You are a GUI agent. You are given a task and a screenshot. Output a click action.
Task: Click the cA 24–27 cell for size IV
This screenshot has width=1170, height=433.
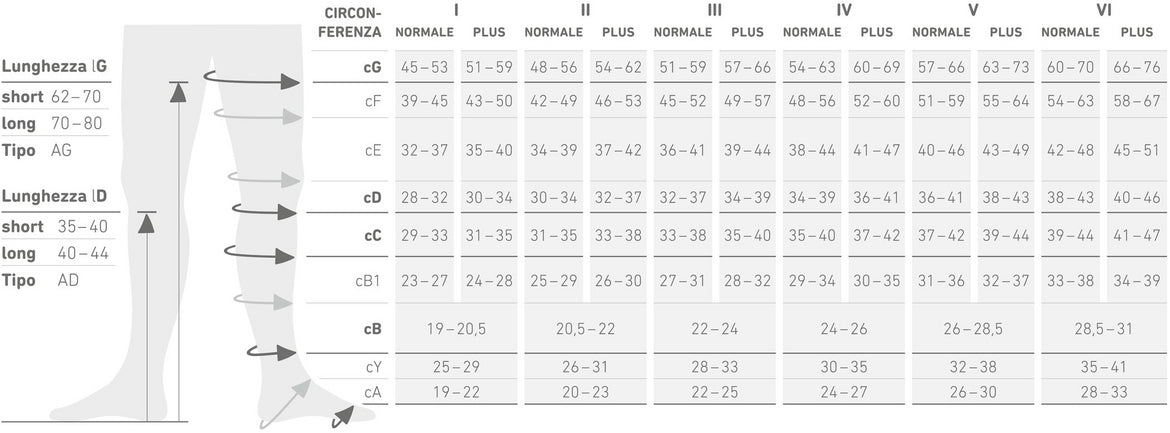pos(844,392)
